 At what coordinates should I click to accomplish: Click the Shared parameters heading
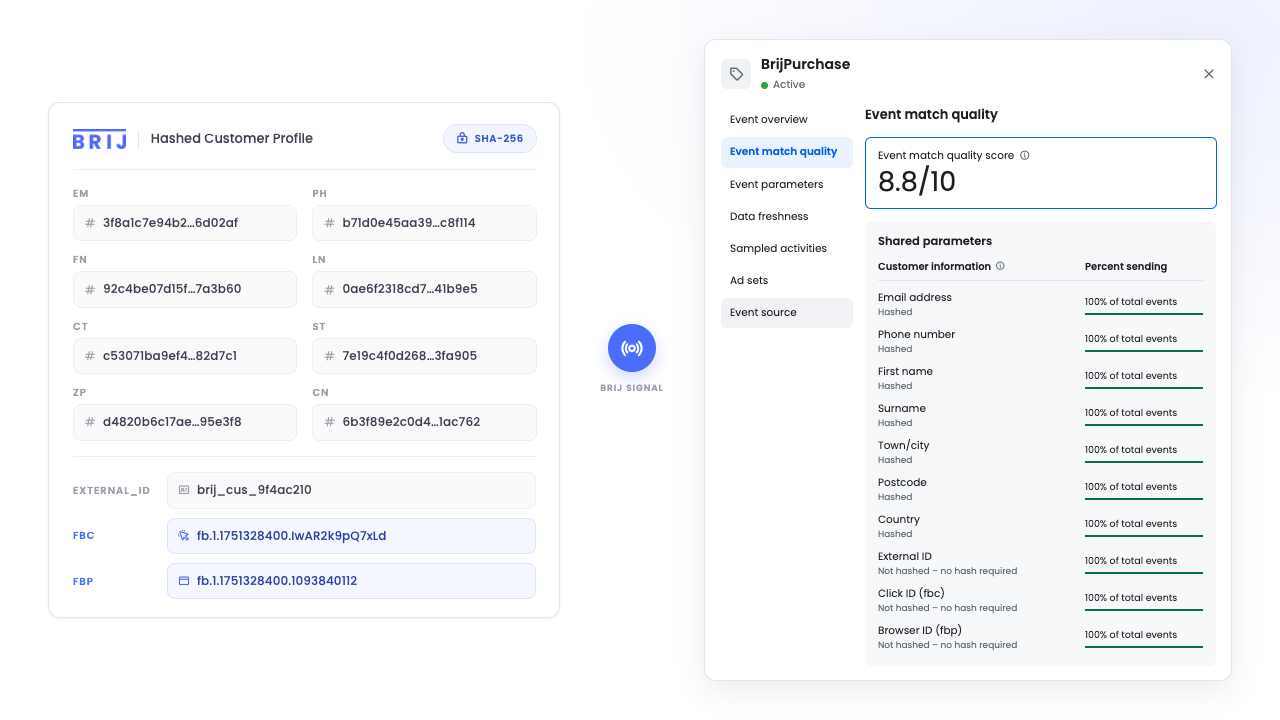(x=935, y=241)
